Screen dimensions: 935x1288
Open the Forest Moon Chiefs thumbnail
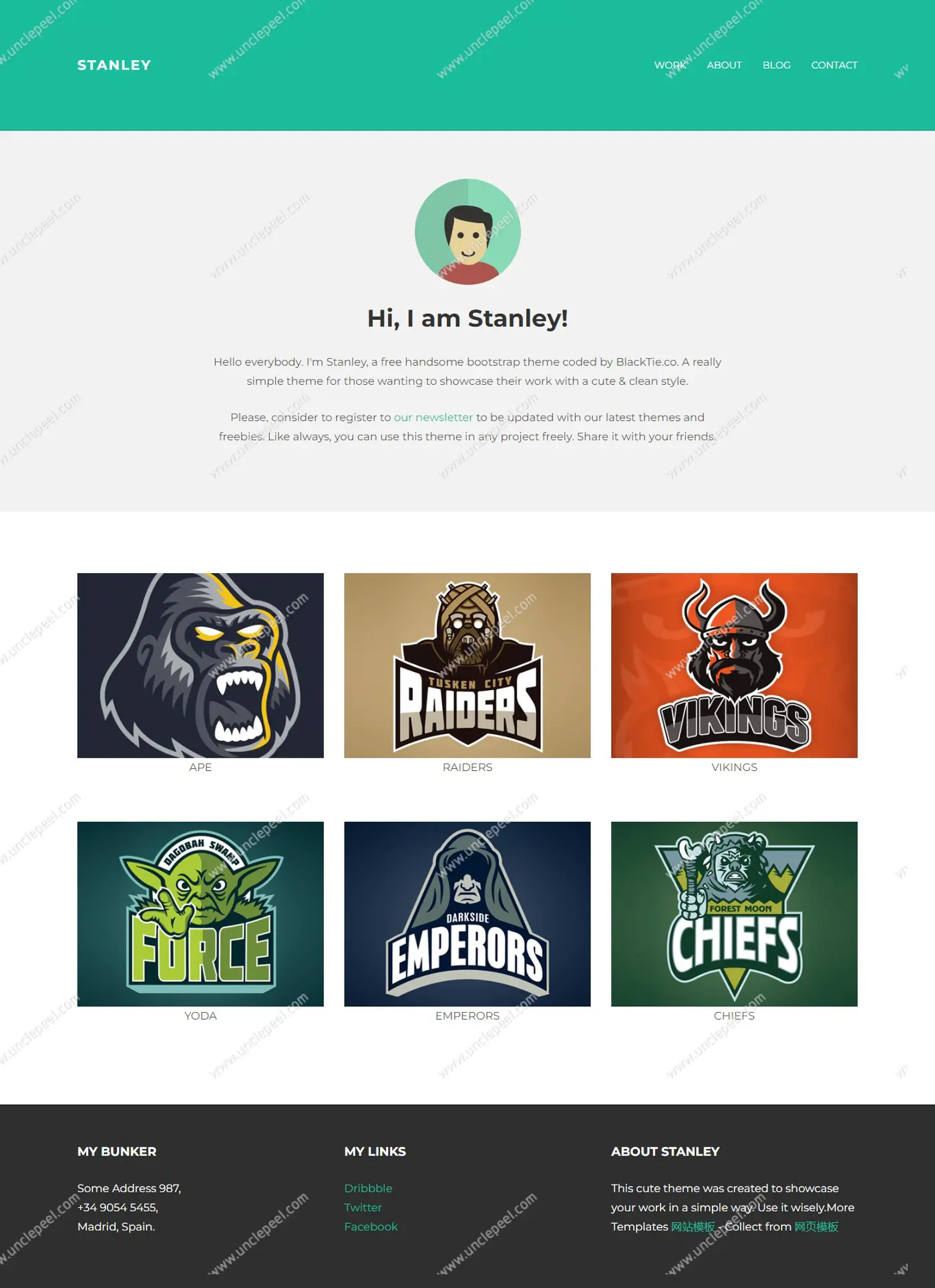(x=734, y=914)
